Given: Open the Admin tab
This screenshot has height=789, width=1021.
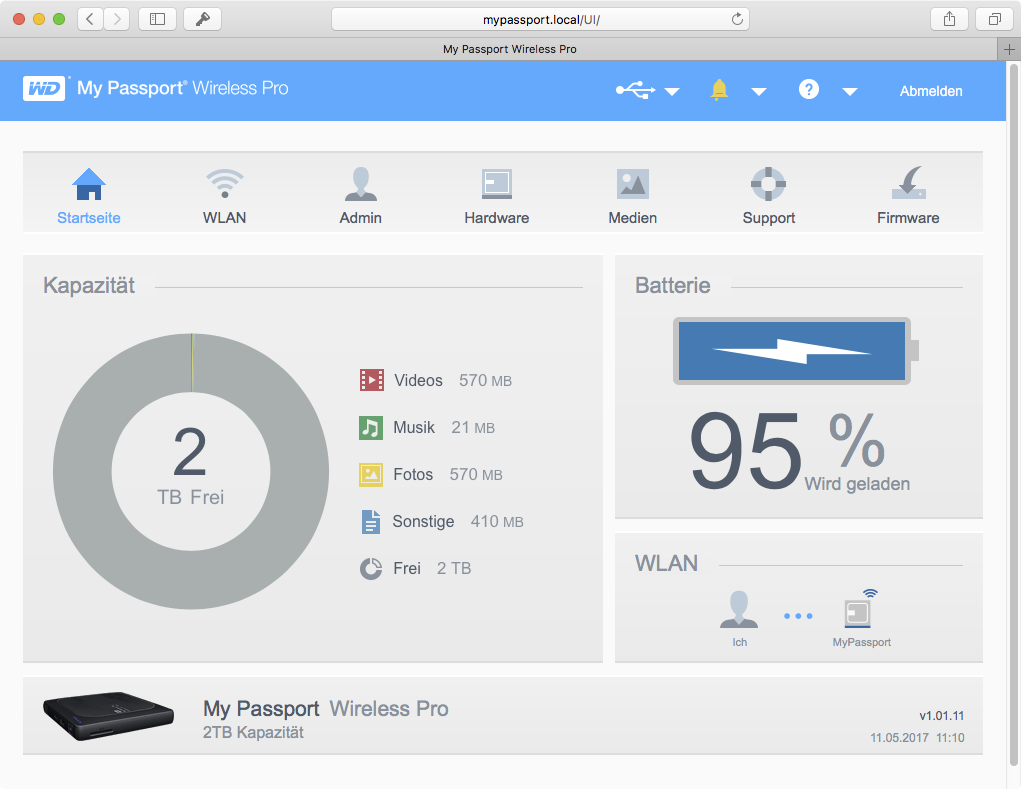Looking at the screenshot, I should coord(361,196).
